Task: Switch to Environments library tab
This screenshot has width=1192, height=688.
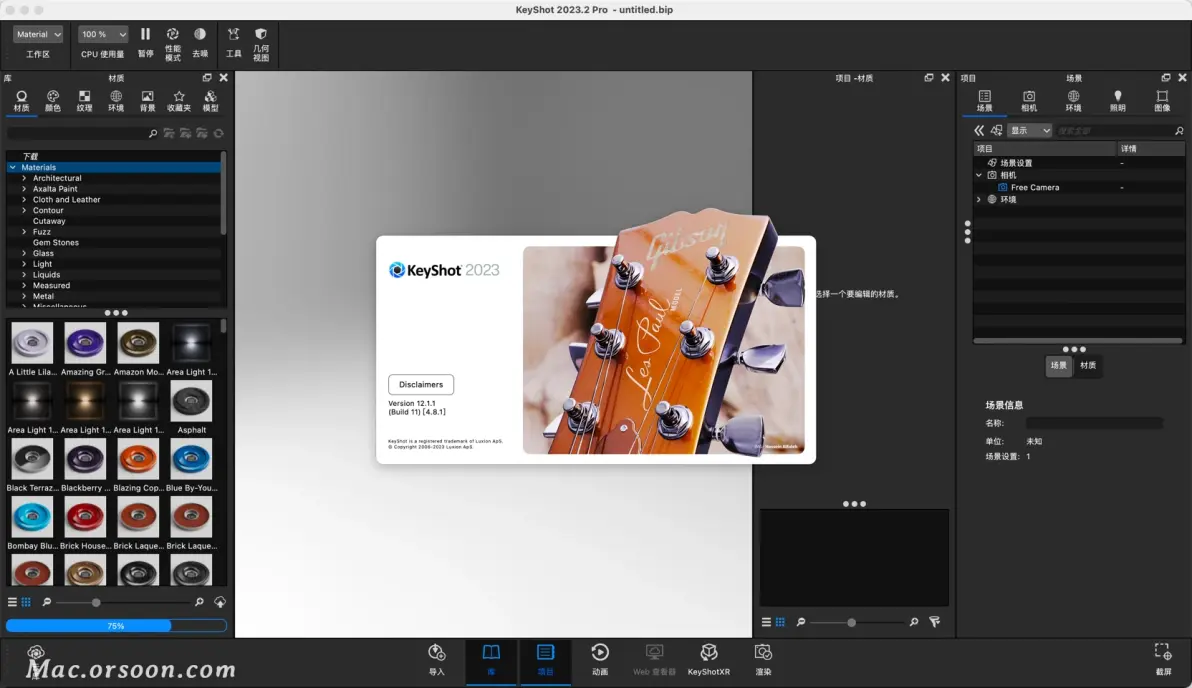Action: coord(116,101)
